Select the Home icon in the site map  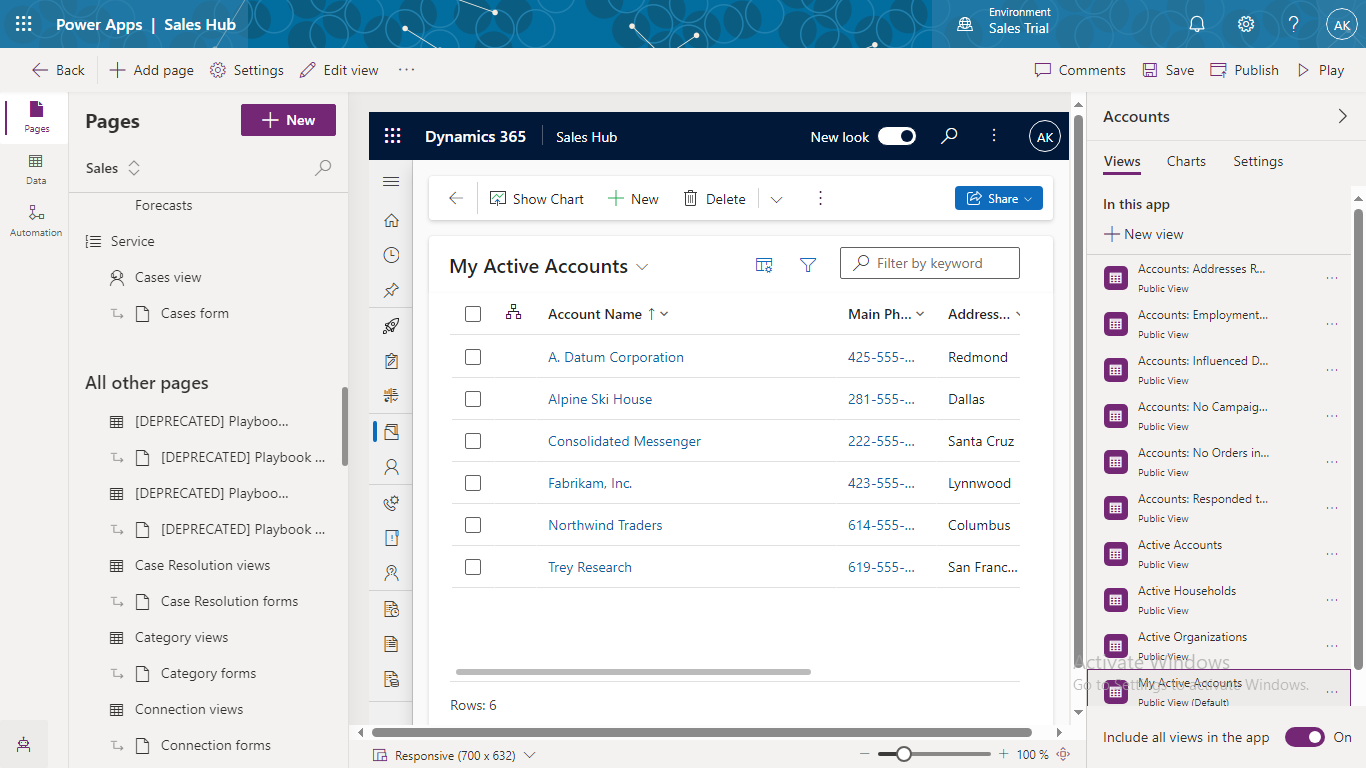coord(391,220)
